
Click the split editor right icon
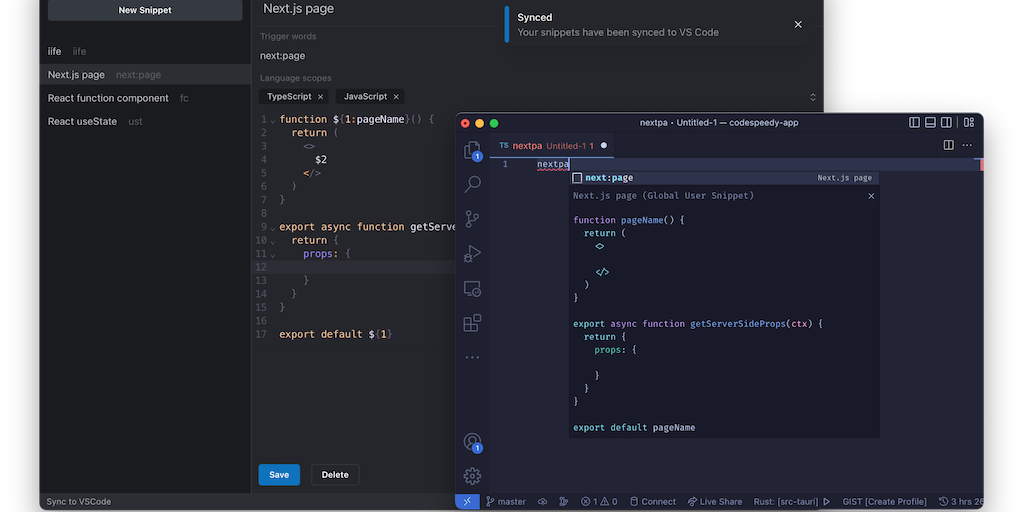click(x=949, y=145)
